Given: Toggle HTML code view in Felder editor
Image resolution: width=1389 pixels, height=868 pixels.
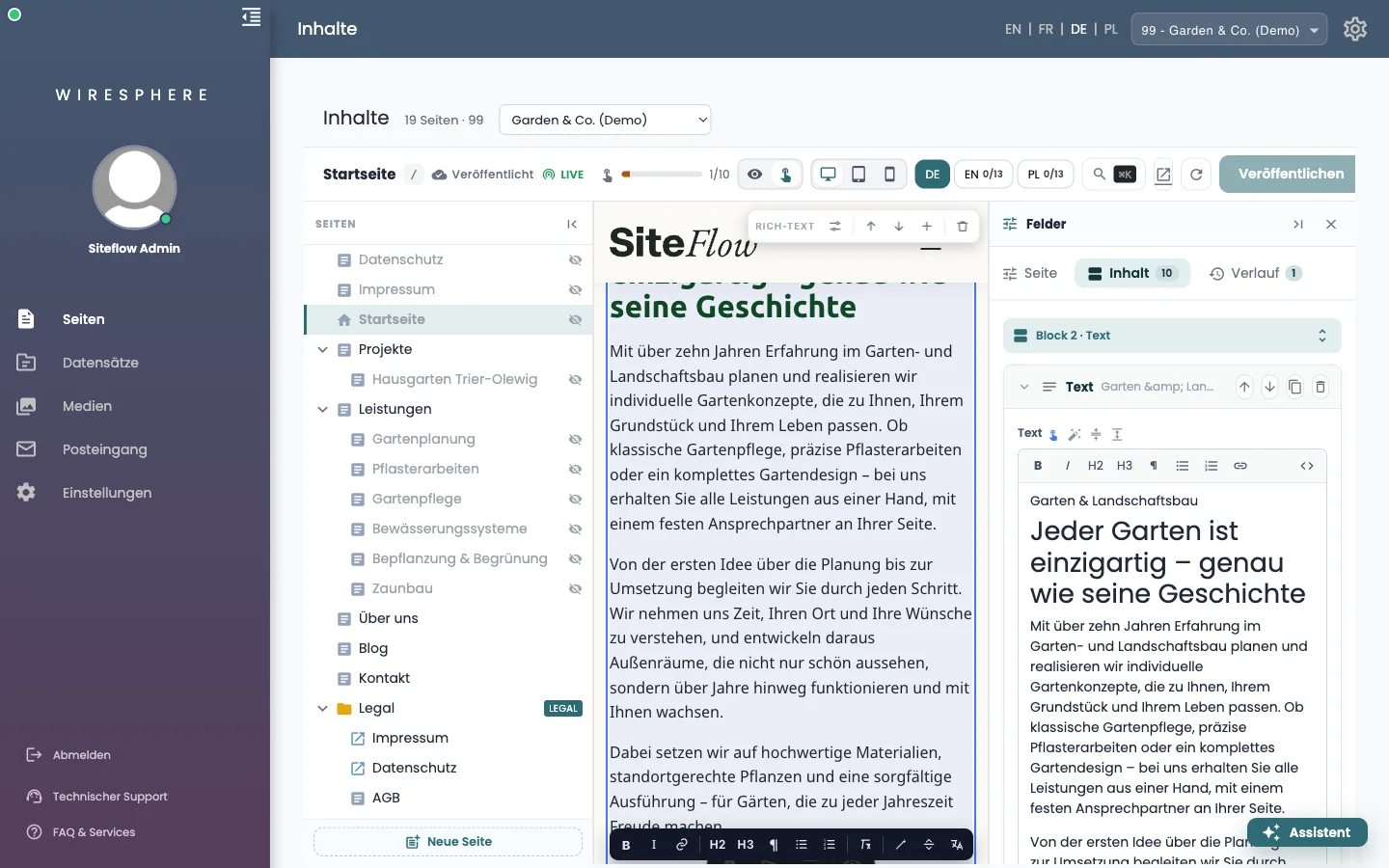Looking at the screenshot, I should click(1307, 466).
